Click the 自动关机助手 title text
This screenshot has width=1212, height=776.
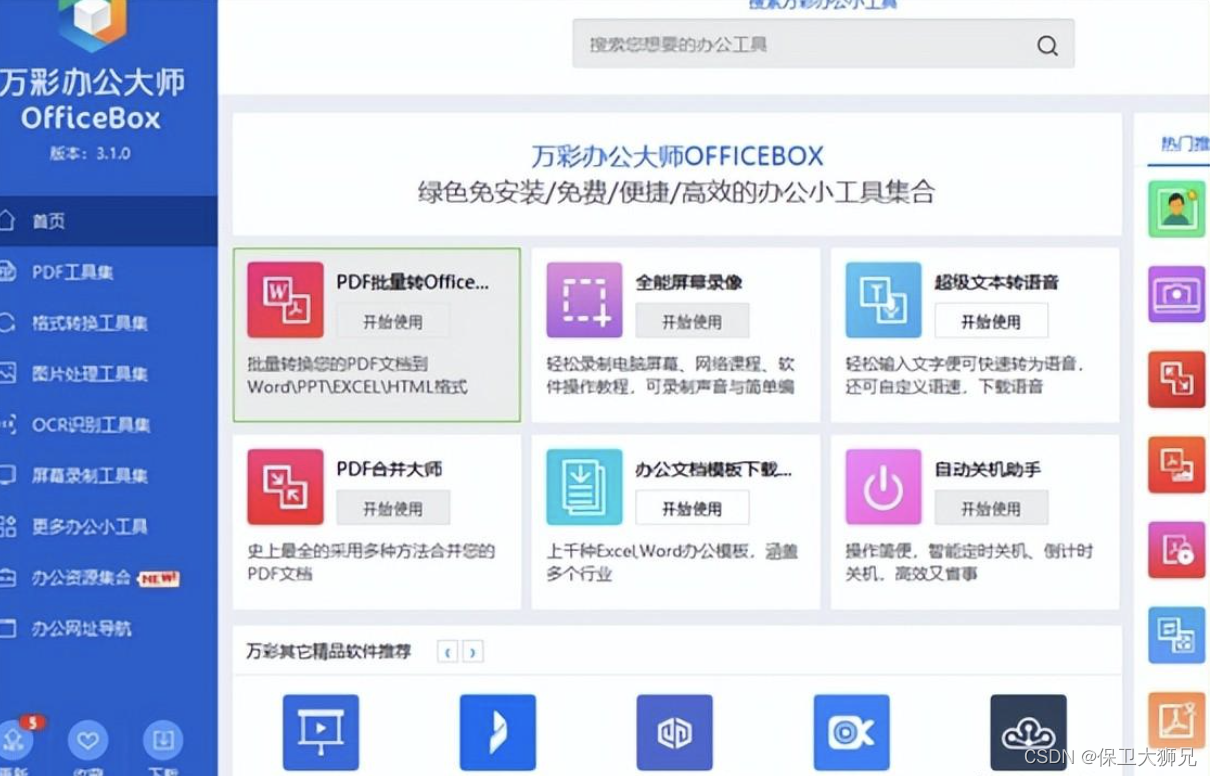pyautogui.click(x=988, y=469)
